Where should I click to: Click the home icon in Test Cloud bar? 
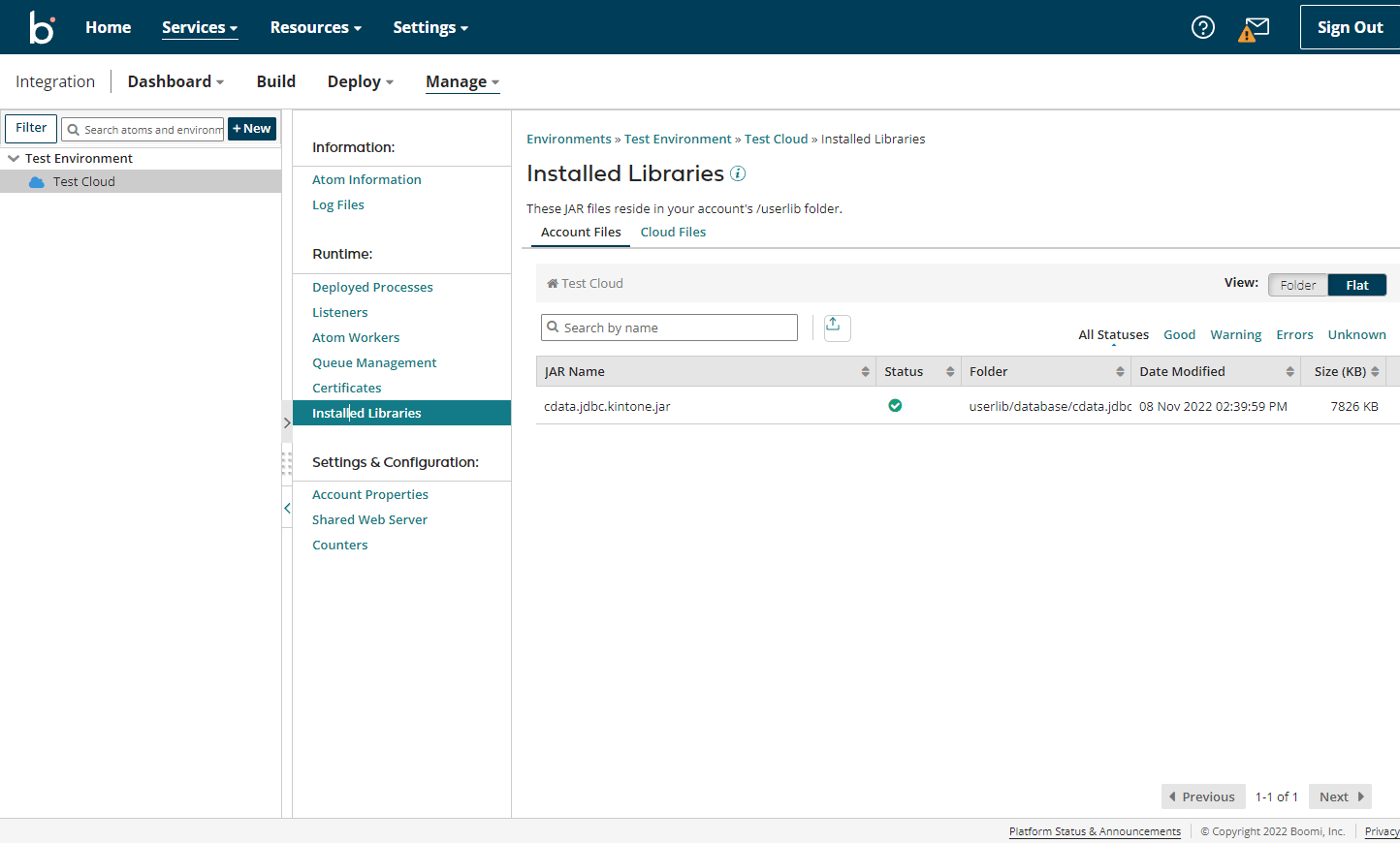[553, 284]
